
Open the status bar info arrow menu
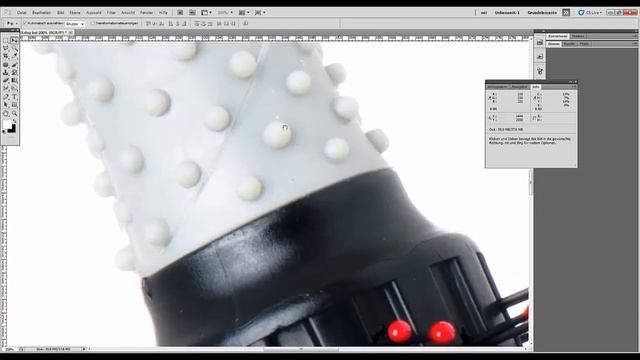coord(84,349)
